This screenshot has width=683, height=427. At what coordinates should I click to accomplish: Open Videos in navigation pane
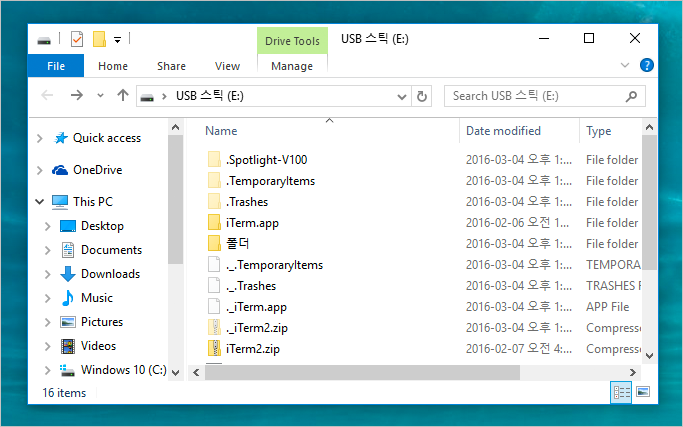point(98,346)
